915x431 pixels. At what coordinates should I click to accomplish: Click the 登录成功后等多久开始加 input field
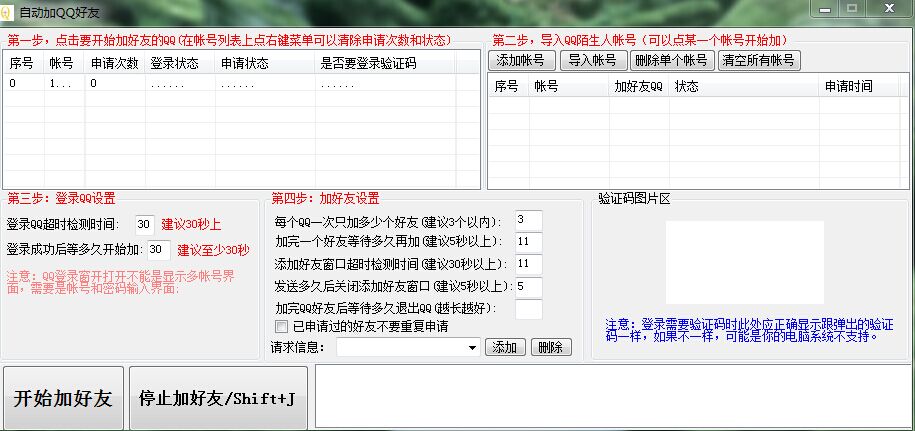pyautogui.click(x=158, y=249)
